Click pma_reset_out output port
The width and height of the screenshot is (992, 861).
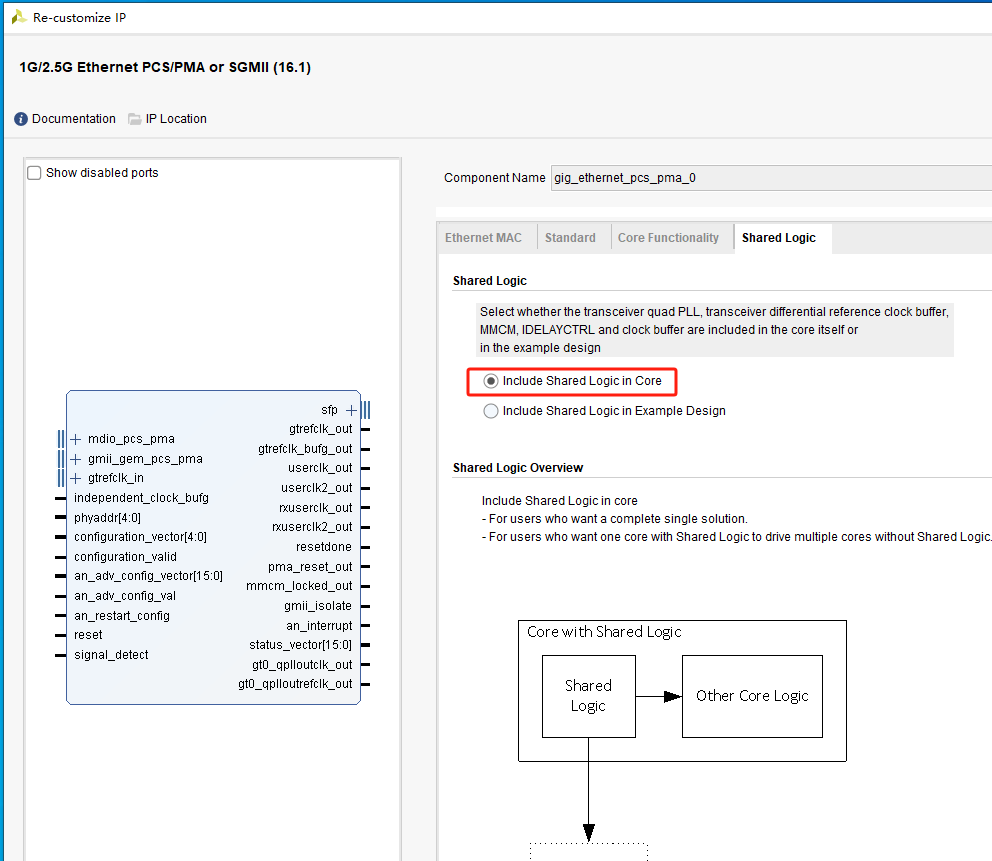310,567
